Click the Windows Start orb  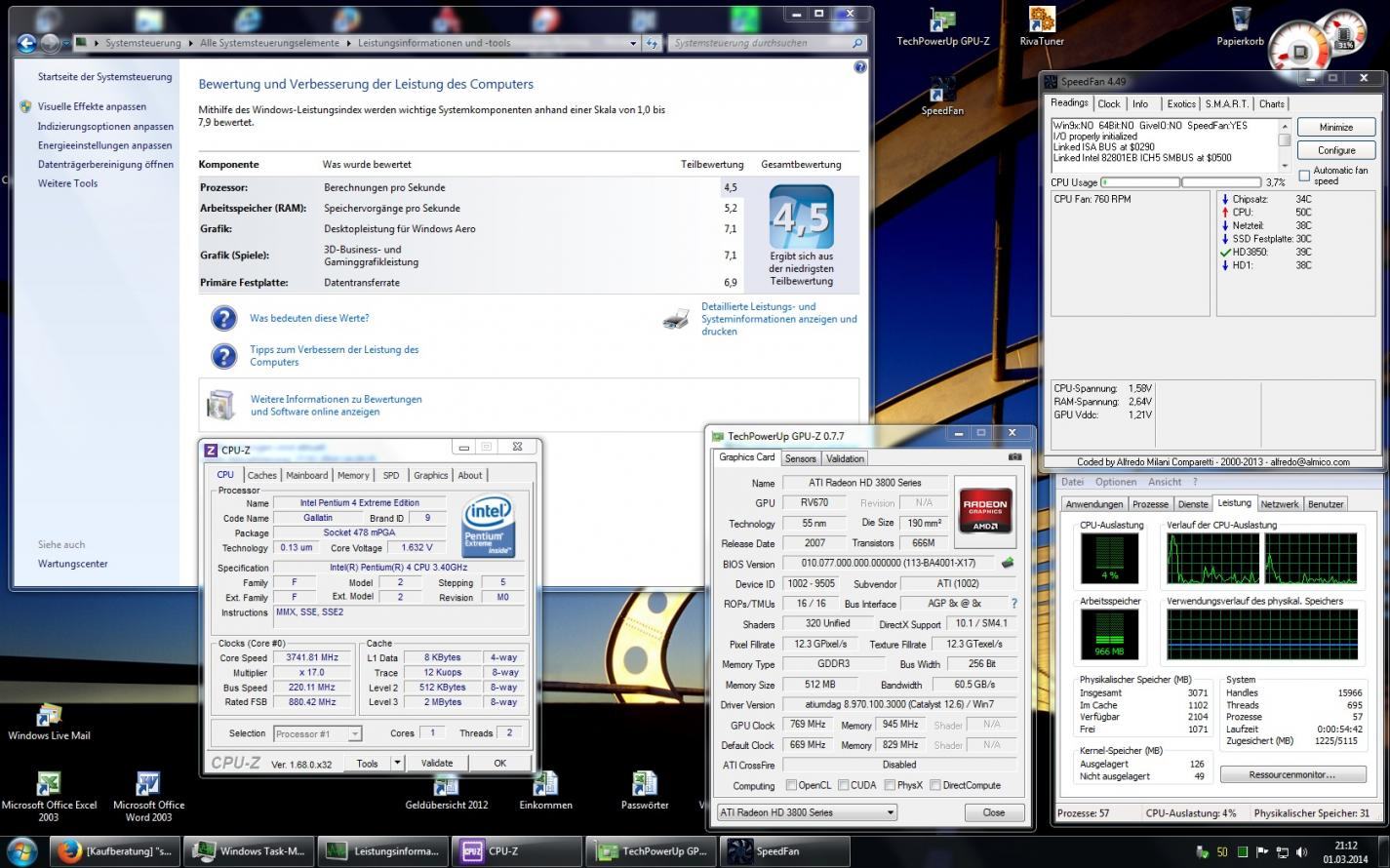(21, 850)
